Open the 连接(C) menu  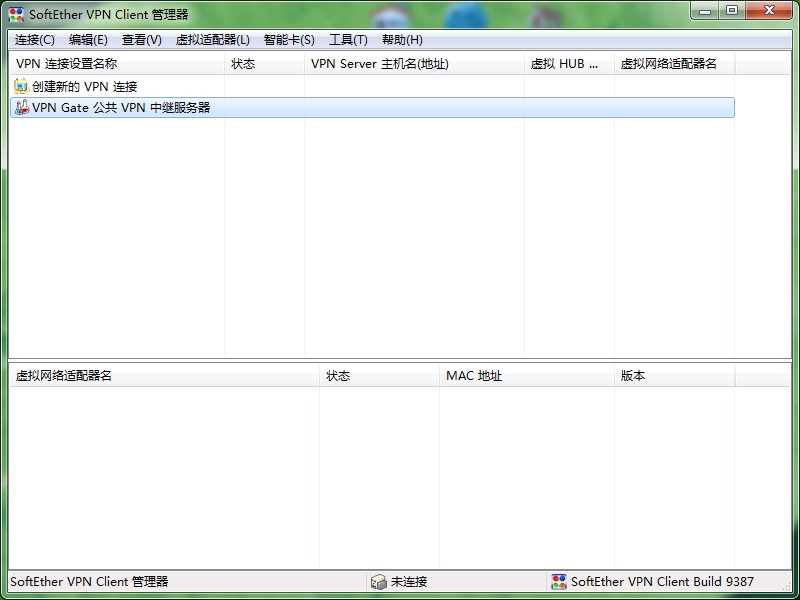(x=34, y=40)
